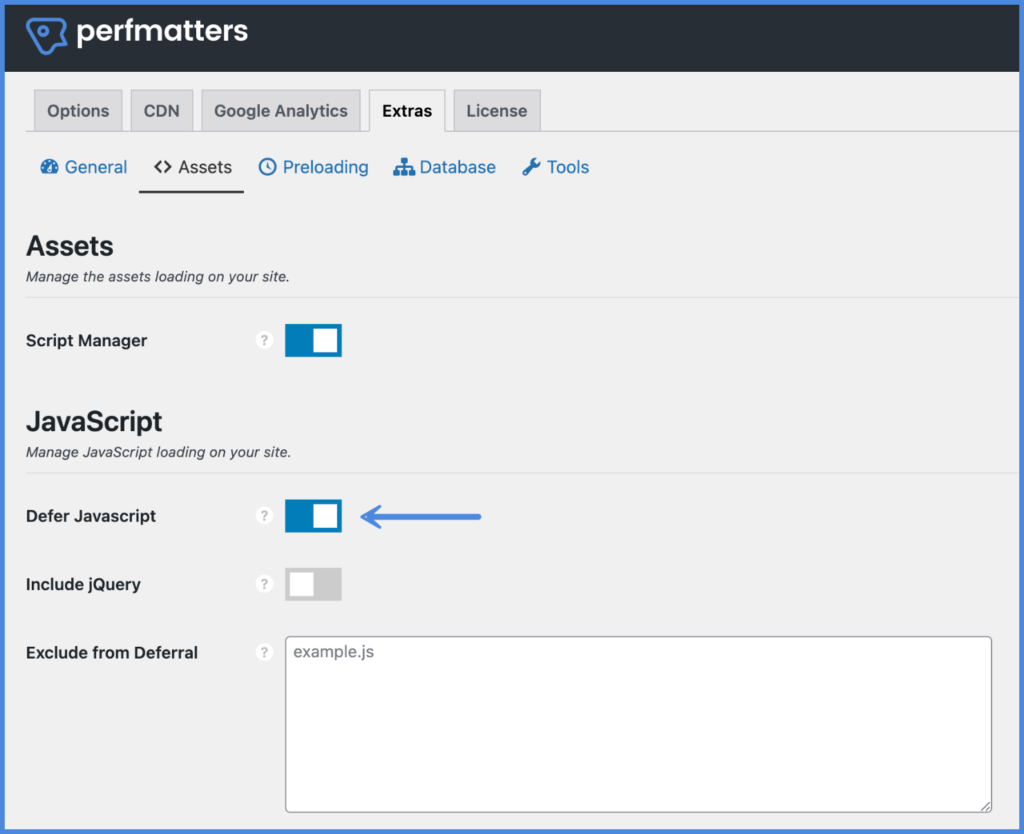This screenshot has height=834, width=1024.
Task: Click the Assets code brackets icon
Action: [163, 167]
